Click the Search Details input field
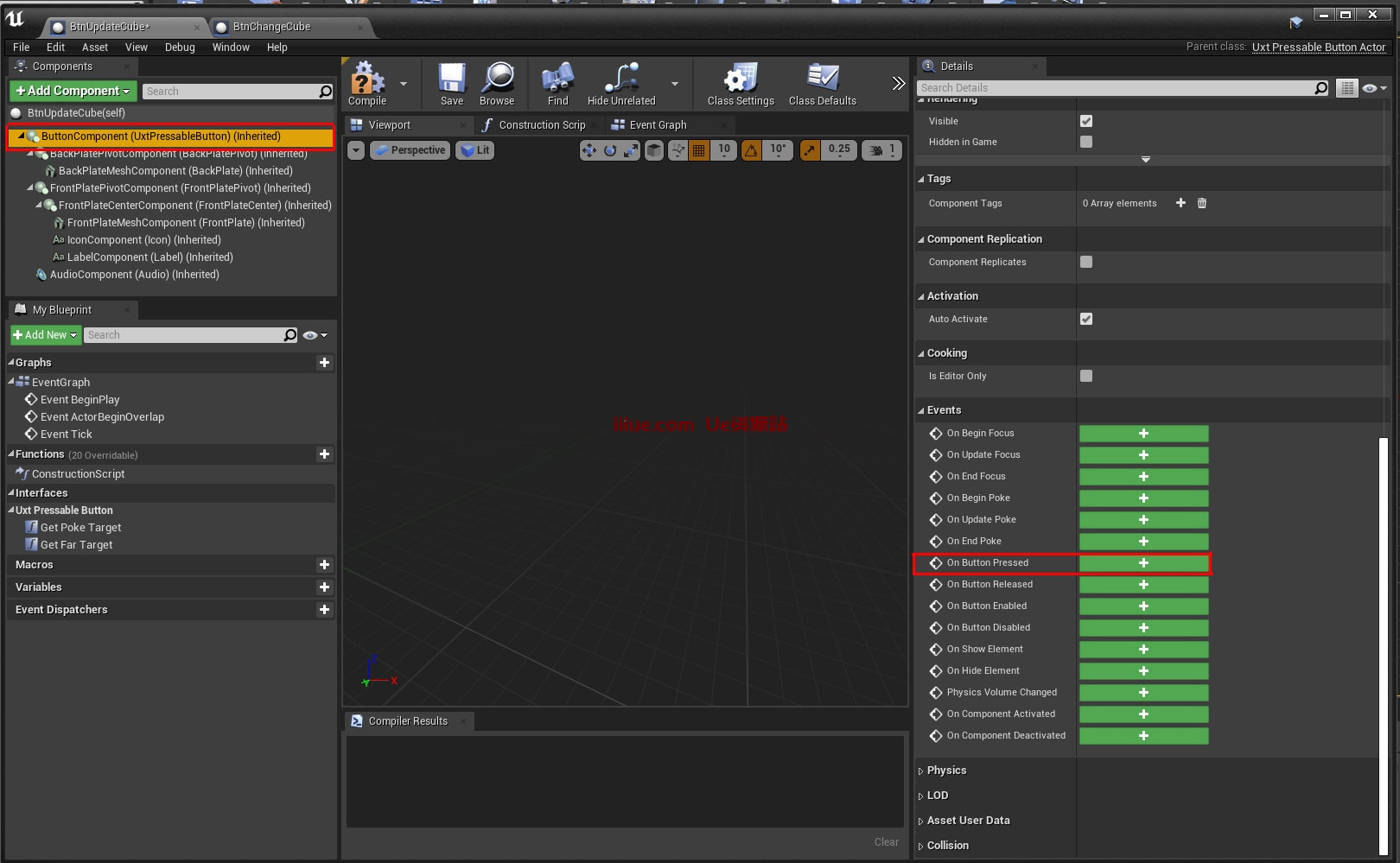The height and width of the screenshot is (863, 1400). pyautogui.click(x=1115, y=88)
